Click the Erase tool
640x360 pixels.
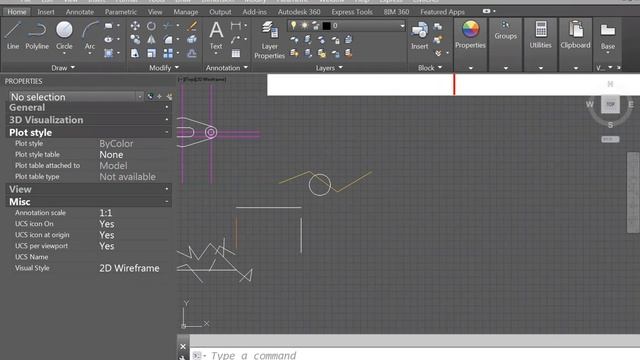192,26
